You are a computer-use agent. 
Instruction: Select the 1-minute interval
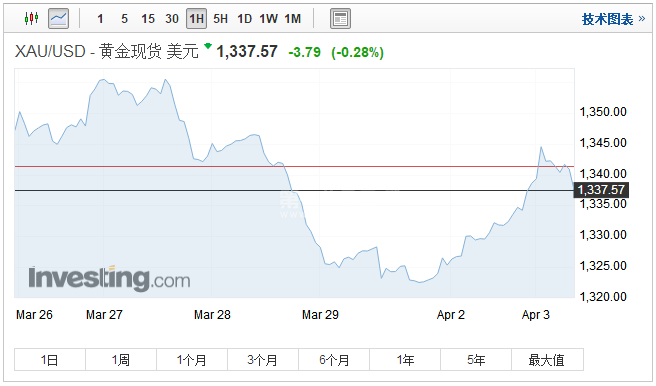[100, 19]
